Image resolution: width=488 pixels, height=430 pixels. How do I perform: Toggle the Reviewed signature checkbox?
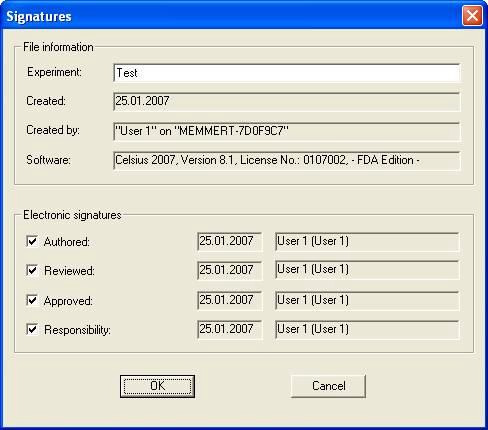[32, 270]
